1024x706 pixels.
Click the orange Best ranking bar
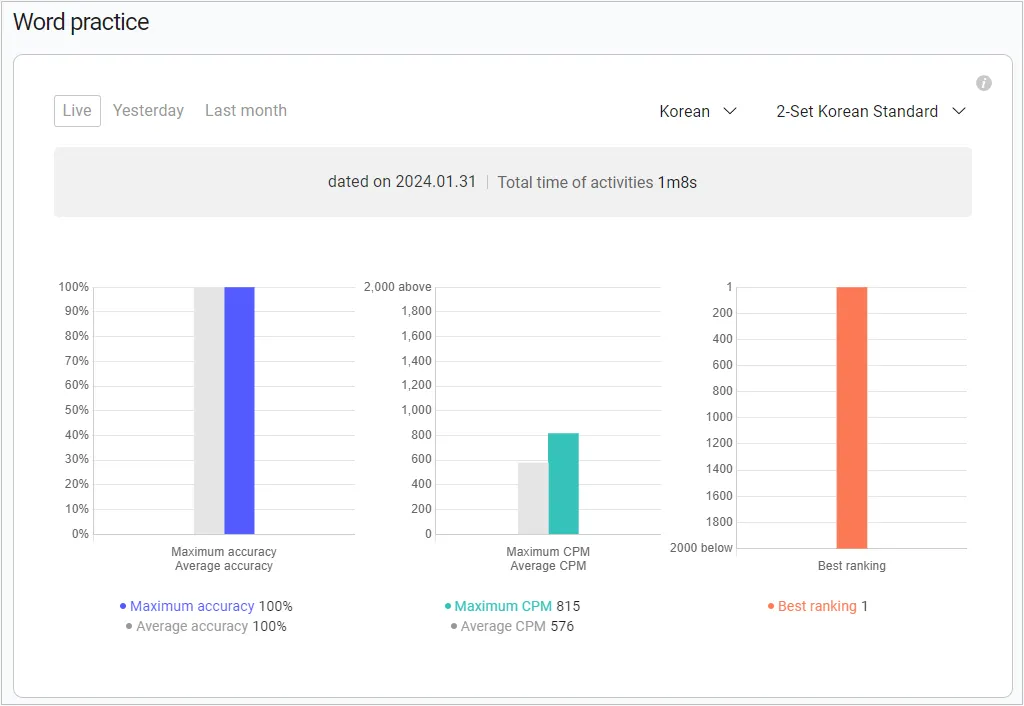[852, 417]
